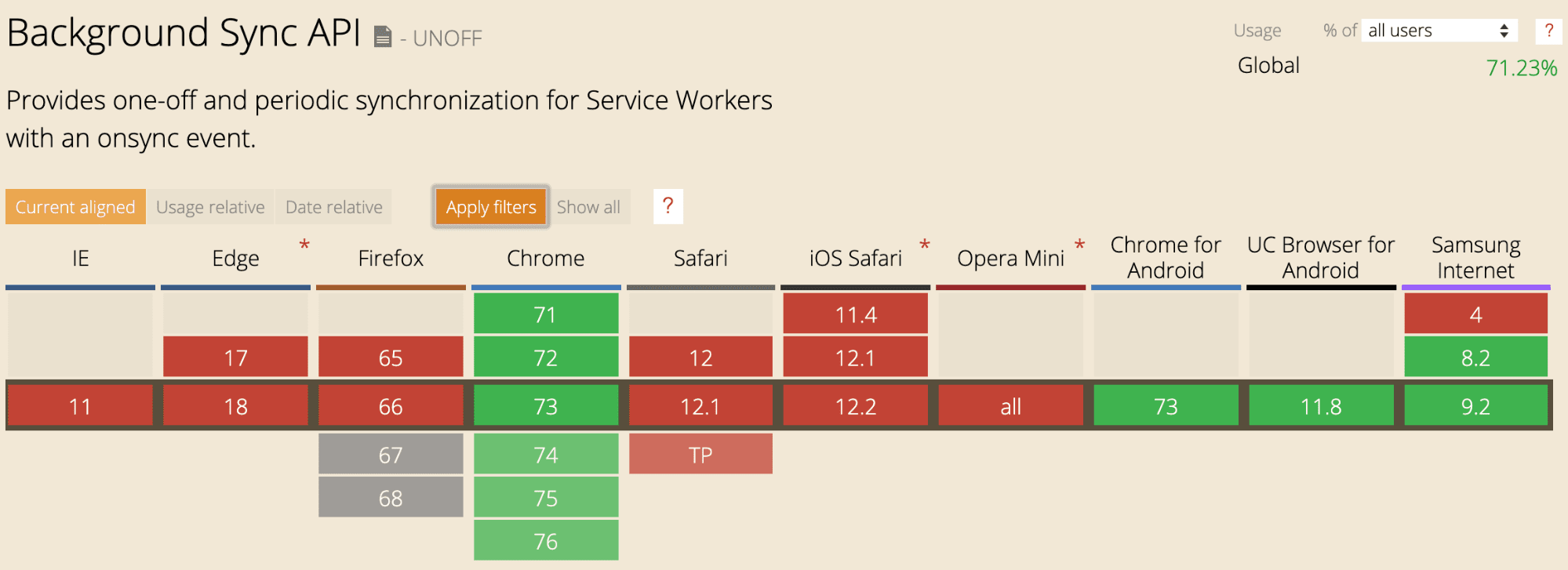The width and height of the screenshot is (1568, 570).
Task: Click the Opera Mini heading
Action: point(1010,258)
